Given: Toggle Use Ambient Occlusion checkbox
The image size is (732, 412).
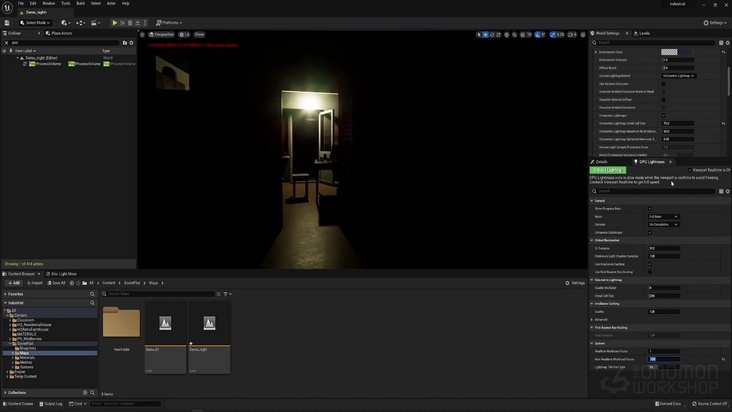Looking at the screenshot, I should (663, 84).
